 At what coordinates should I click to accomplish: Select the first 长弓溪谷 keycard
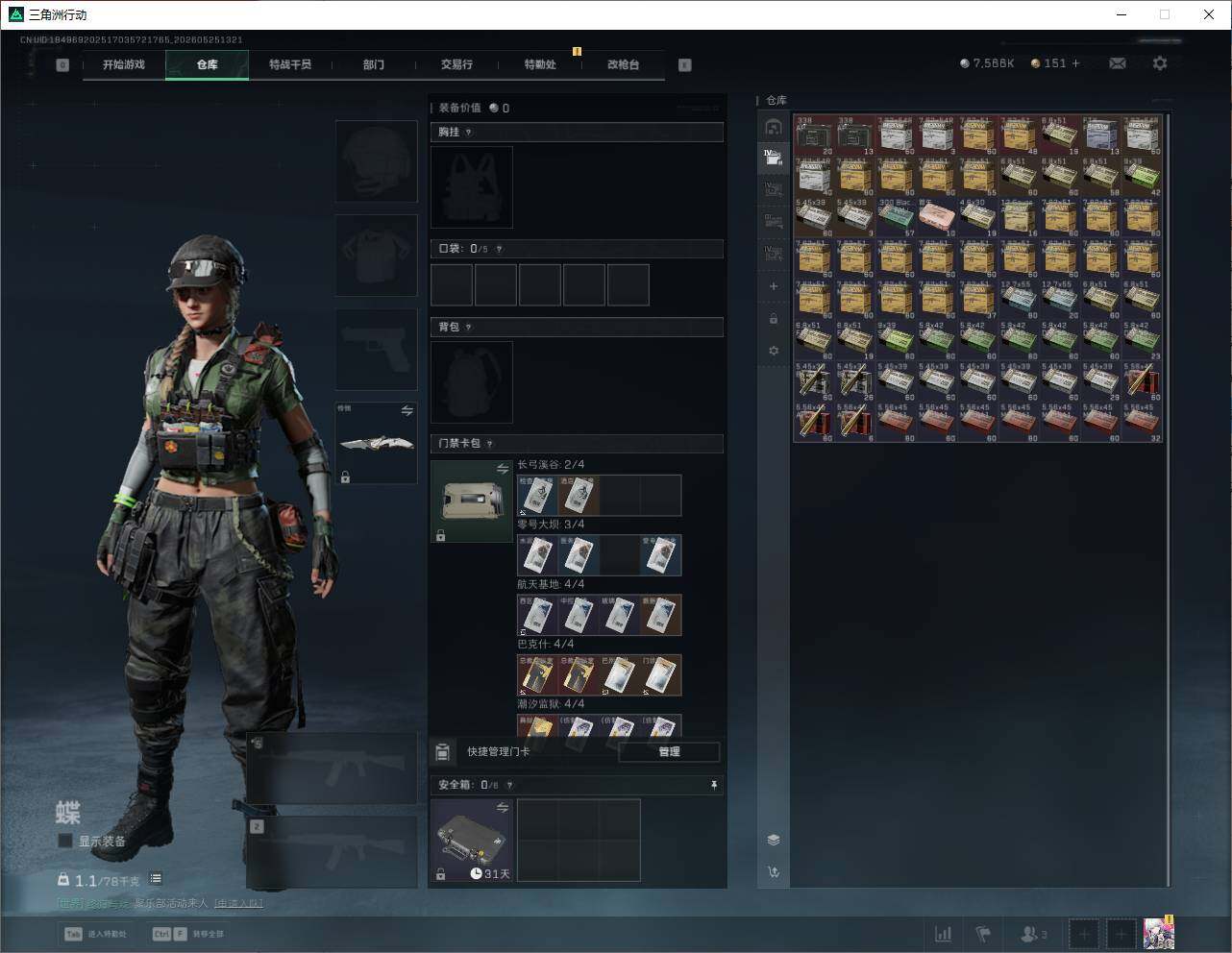(538, 496)
